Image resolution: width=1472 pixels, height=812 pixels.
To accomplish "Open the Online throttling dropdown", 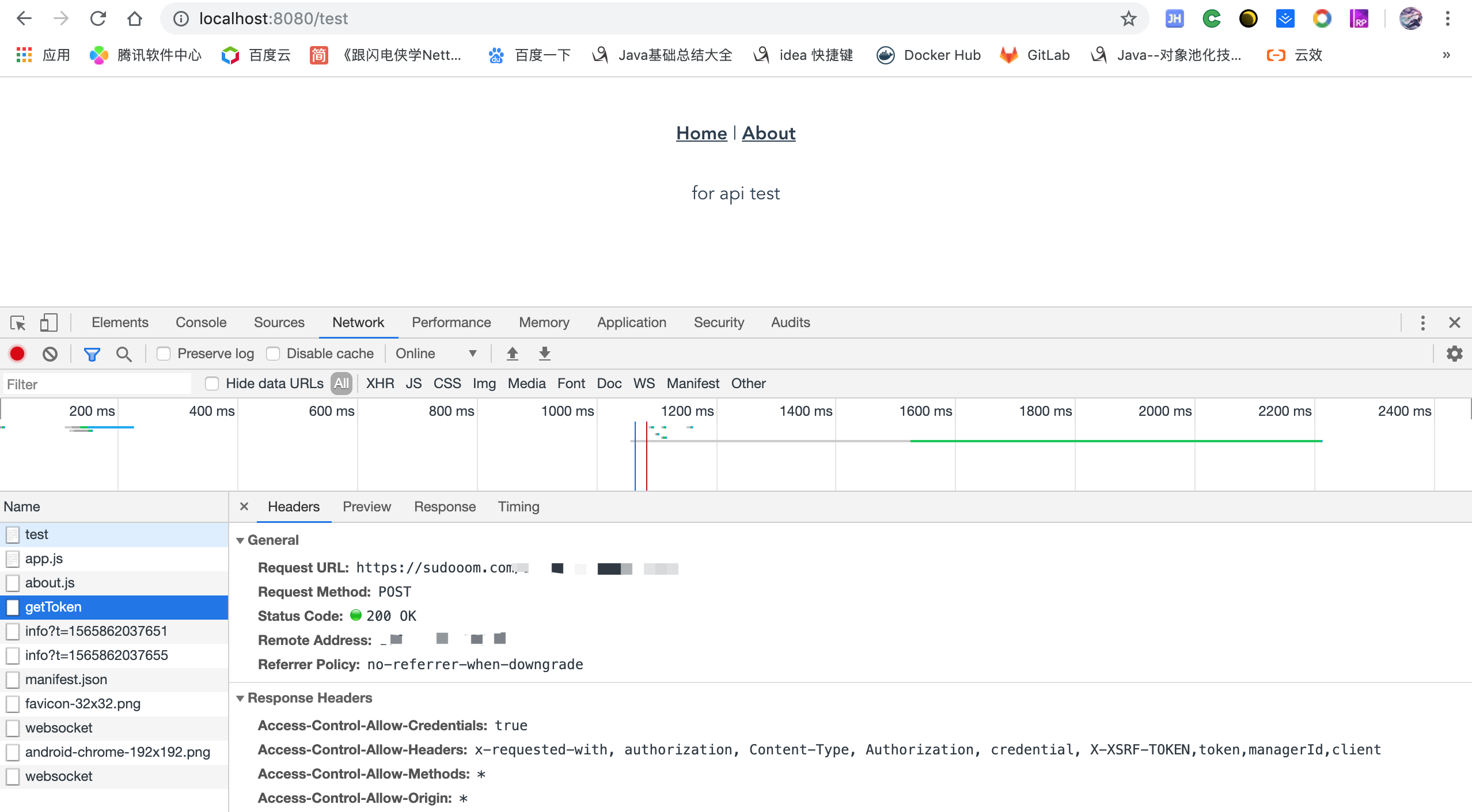I will (436, 354).
